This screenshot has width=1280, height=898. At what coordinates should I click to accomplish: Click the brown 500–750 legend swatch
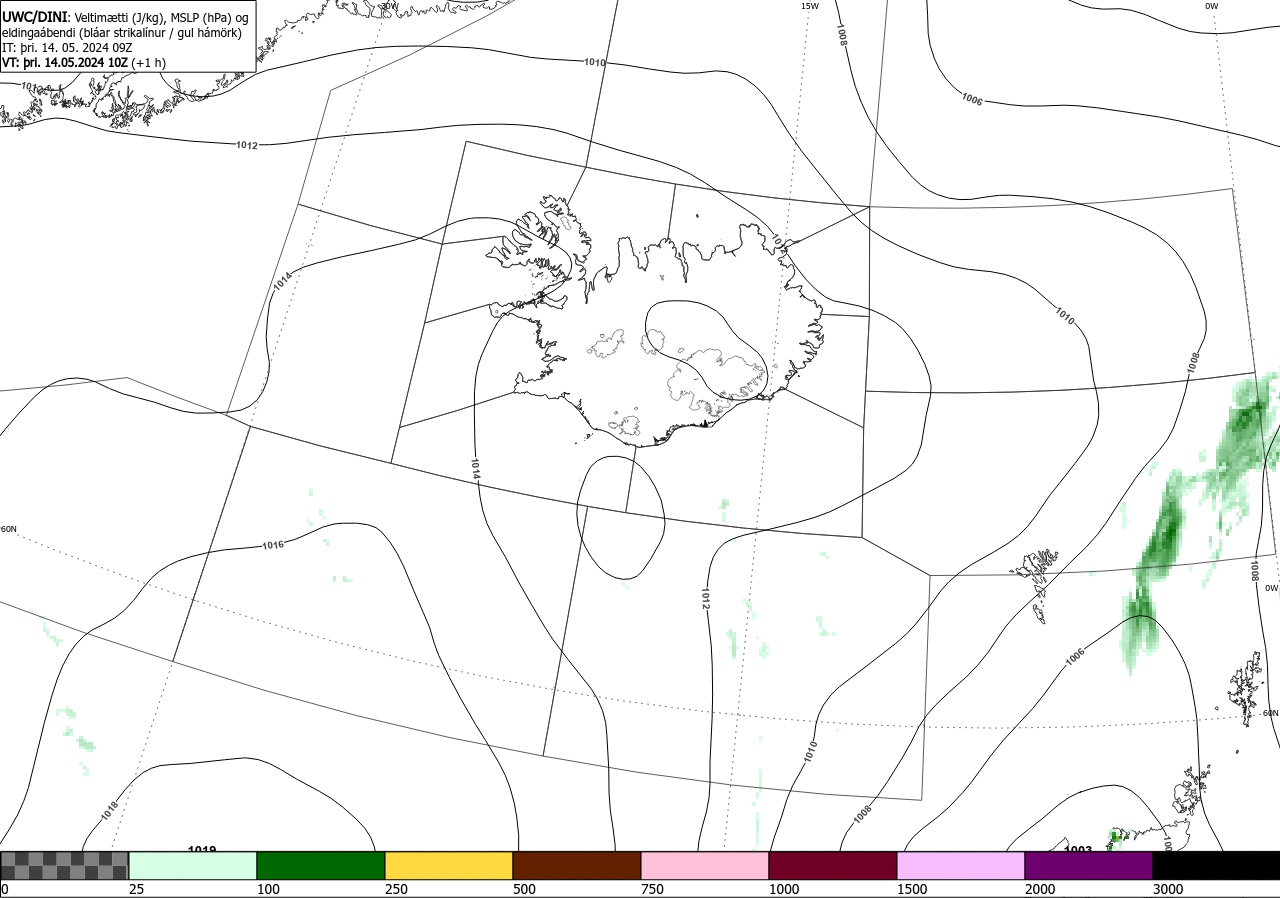click(577, 865)
